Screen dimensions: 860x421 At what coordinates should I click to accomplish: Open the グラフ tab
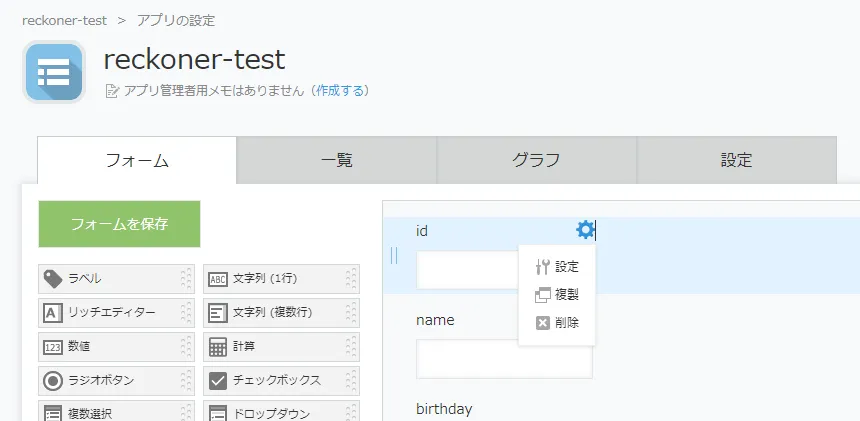(536, 160)
